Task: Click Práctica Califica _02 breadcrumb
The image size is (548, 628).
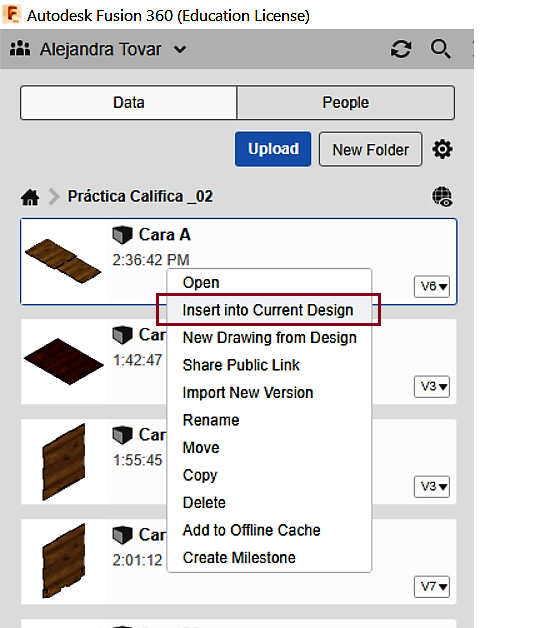Action: click(140, 197)
